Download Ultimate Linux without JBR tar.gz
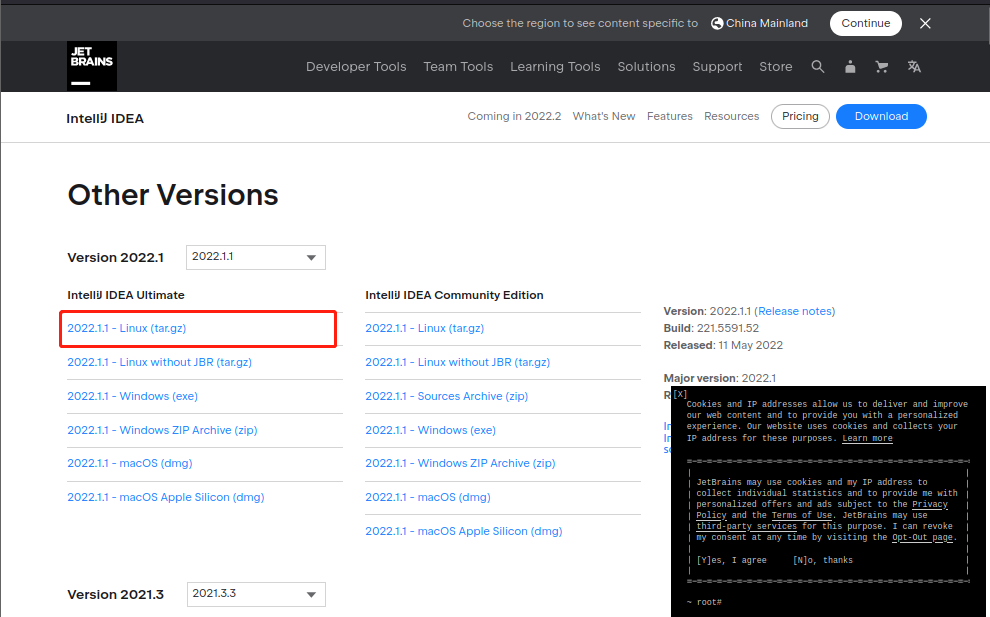 pyautogui.click(x=160, y=362)
